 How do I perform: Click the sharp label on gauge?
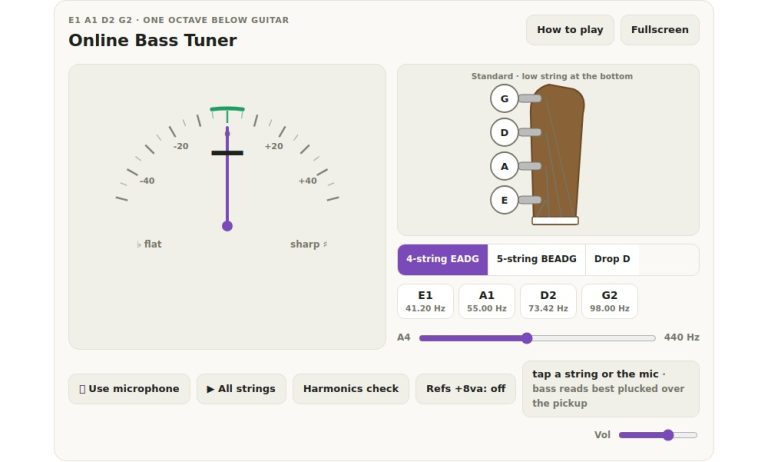(x=309, y=244)
